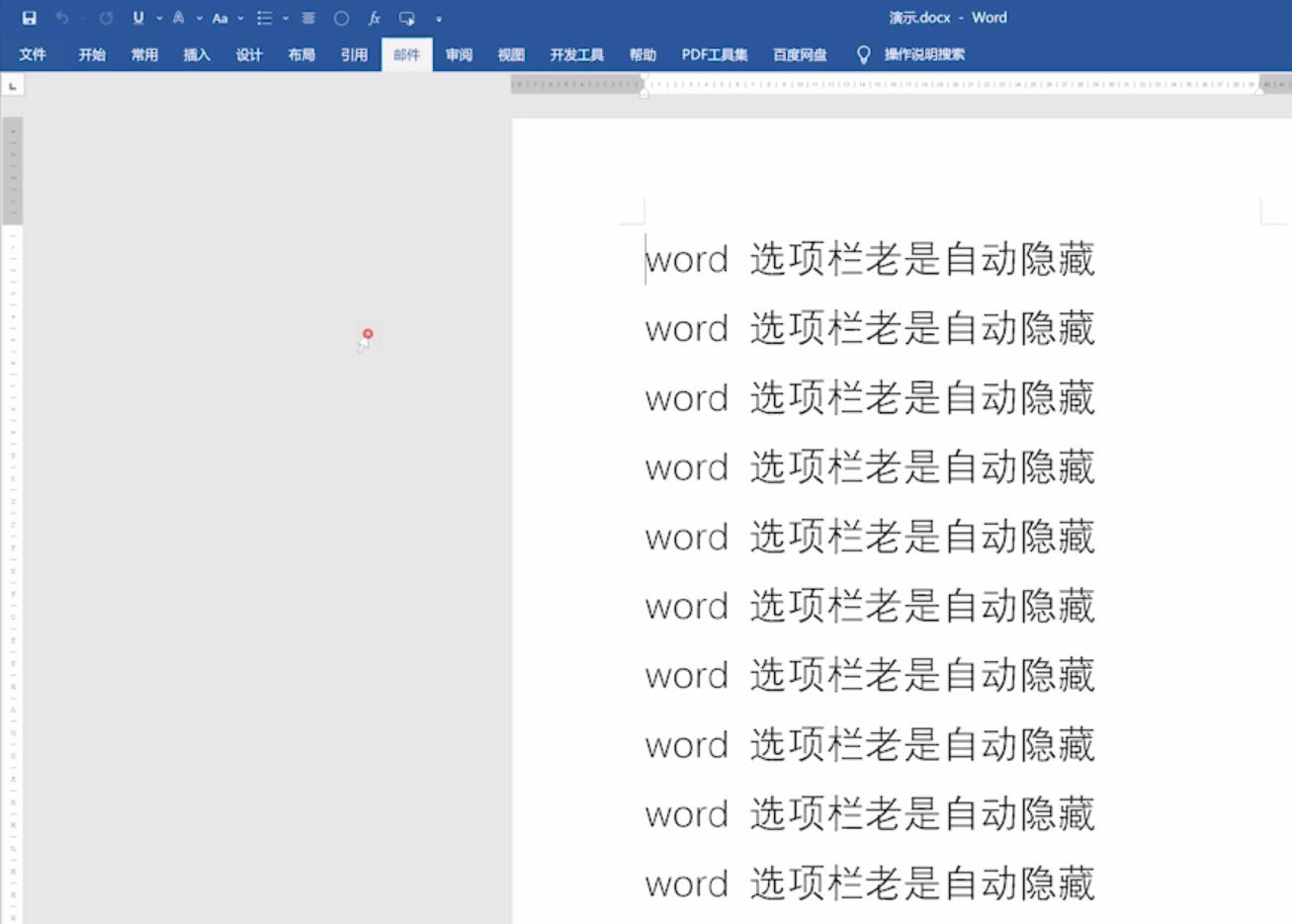Open the 插入 ribbon tab

[x=197, y=54]
